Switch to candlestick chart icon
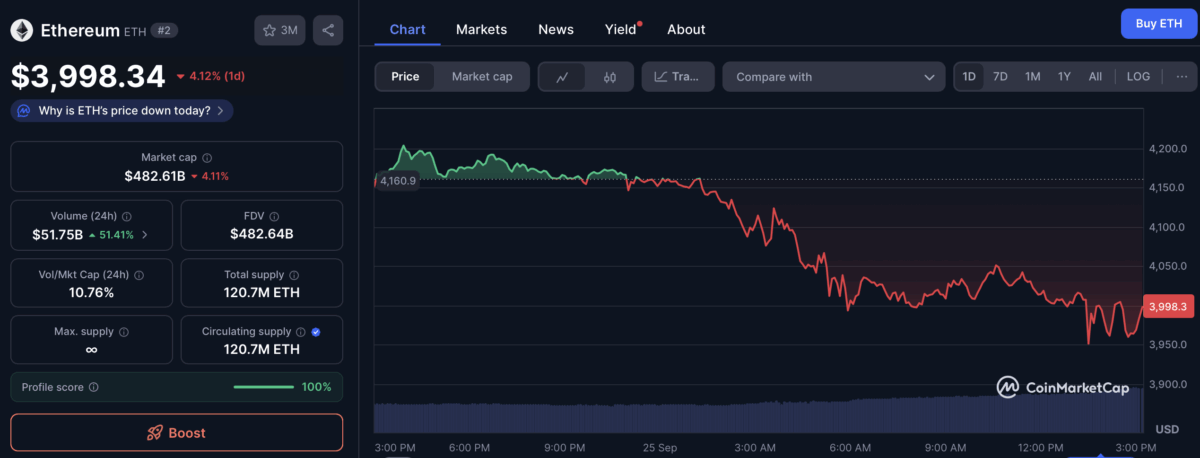Screen dimensions: 1200x458 click(x=609, y=77)
